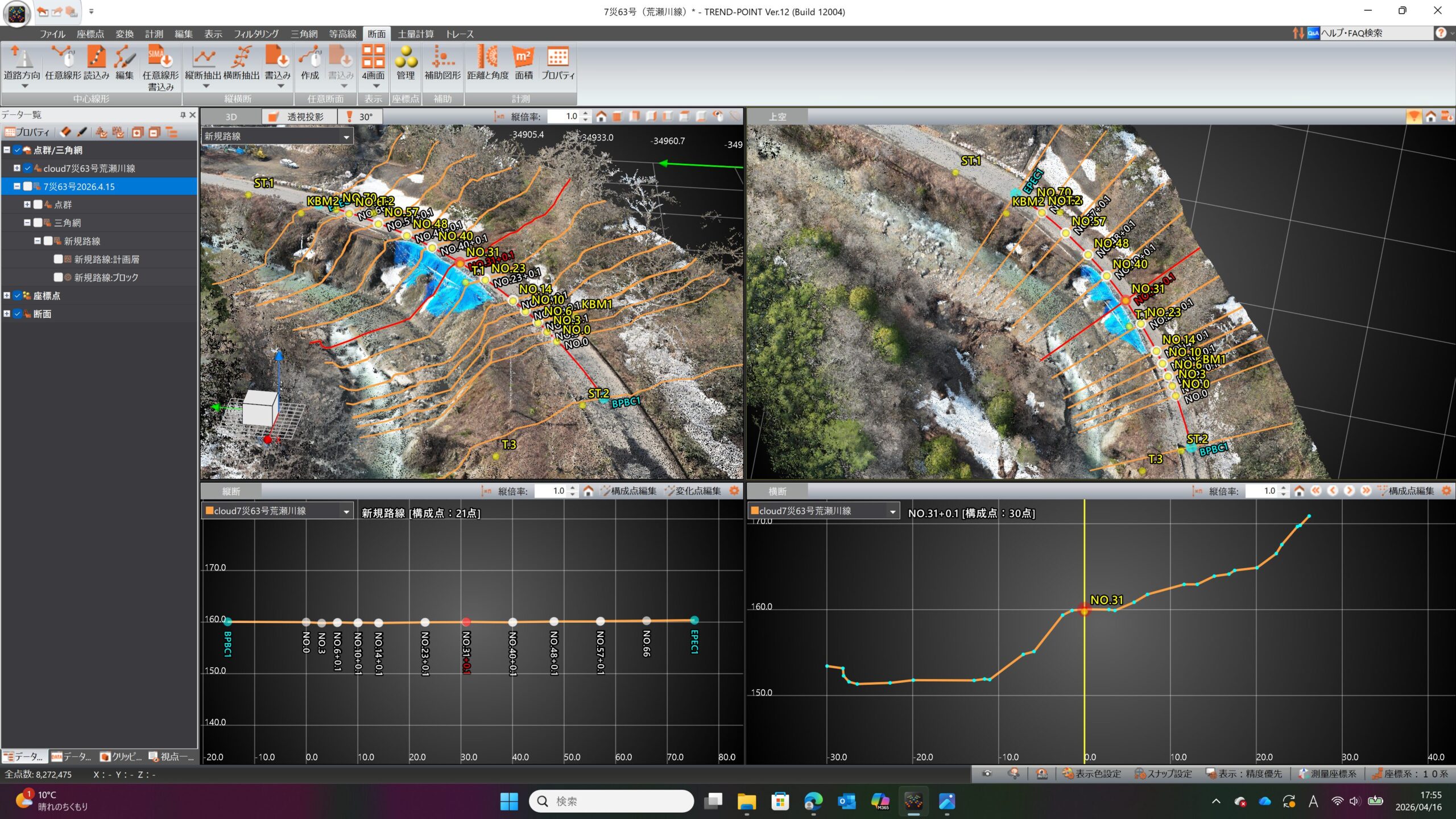Open the 土量計算 ribbon tab

pos(415,34)
